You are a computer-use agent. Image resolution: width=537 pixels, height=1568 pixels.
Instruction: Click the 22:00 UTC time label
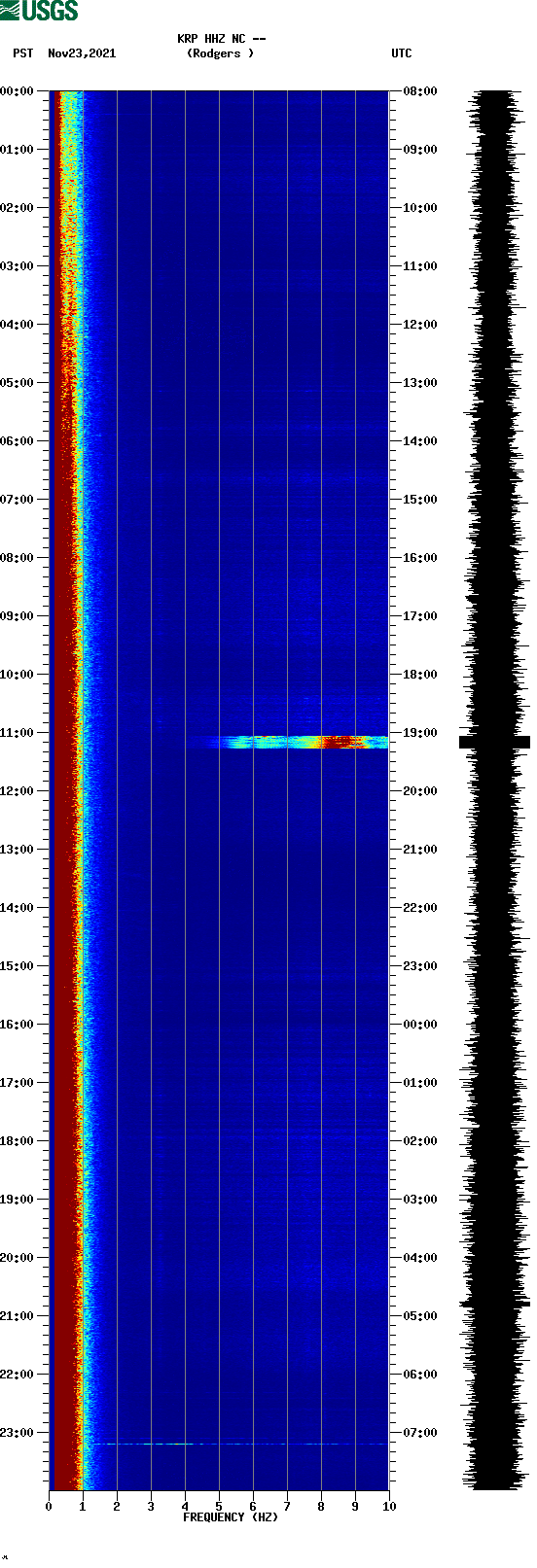point(420,908)
